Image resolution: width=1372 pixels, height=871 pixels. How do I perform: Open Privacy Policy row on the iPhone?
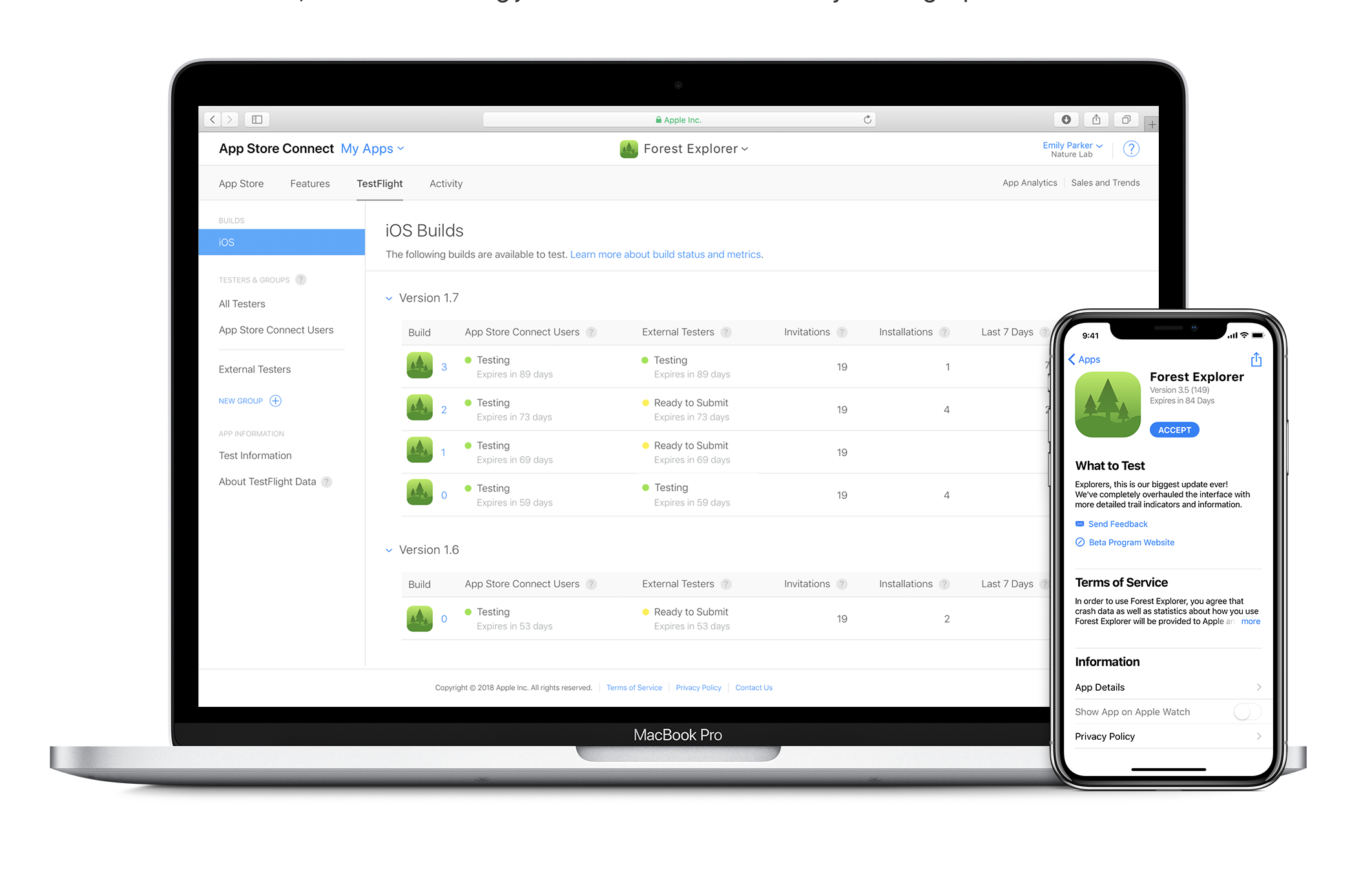1169,737
